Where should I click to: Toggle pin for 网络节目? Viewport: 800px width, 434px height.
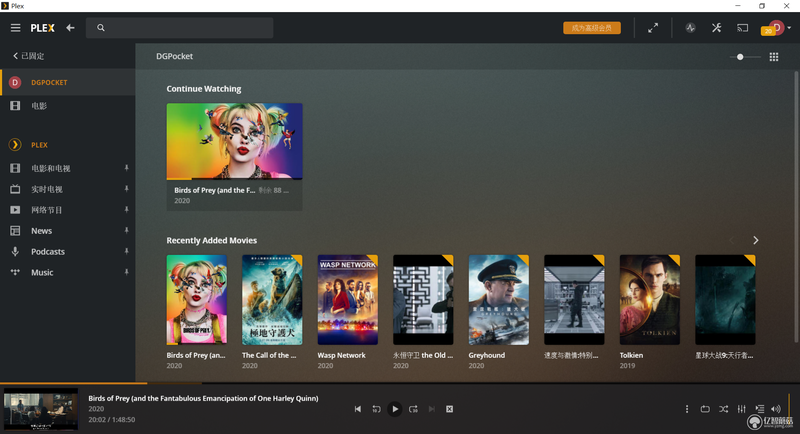(127, 210)
